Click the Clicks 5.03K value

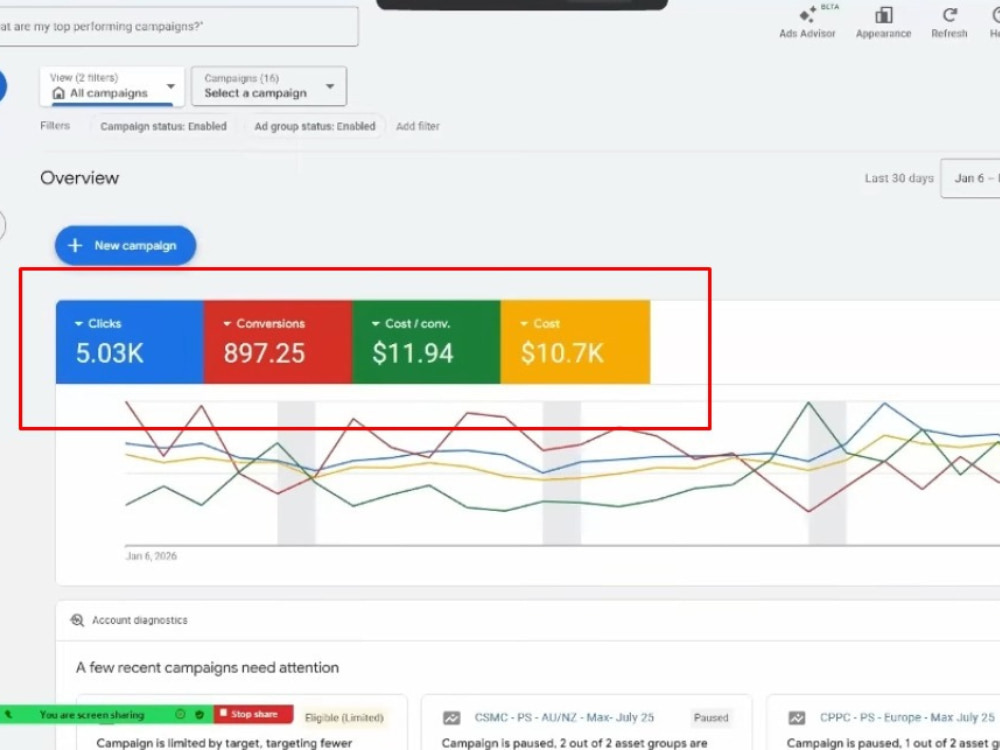click(x=110, y=353)
